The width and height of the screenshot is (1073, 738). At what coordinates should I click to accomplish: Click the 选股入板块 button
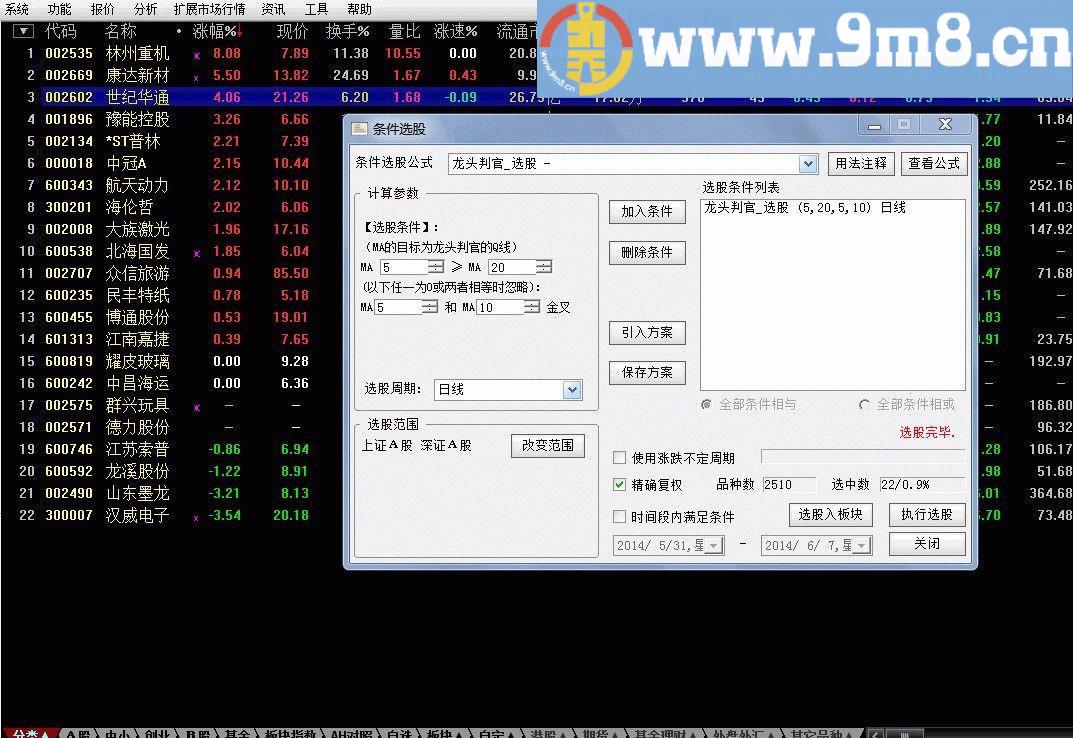click(831, 515)
